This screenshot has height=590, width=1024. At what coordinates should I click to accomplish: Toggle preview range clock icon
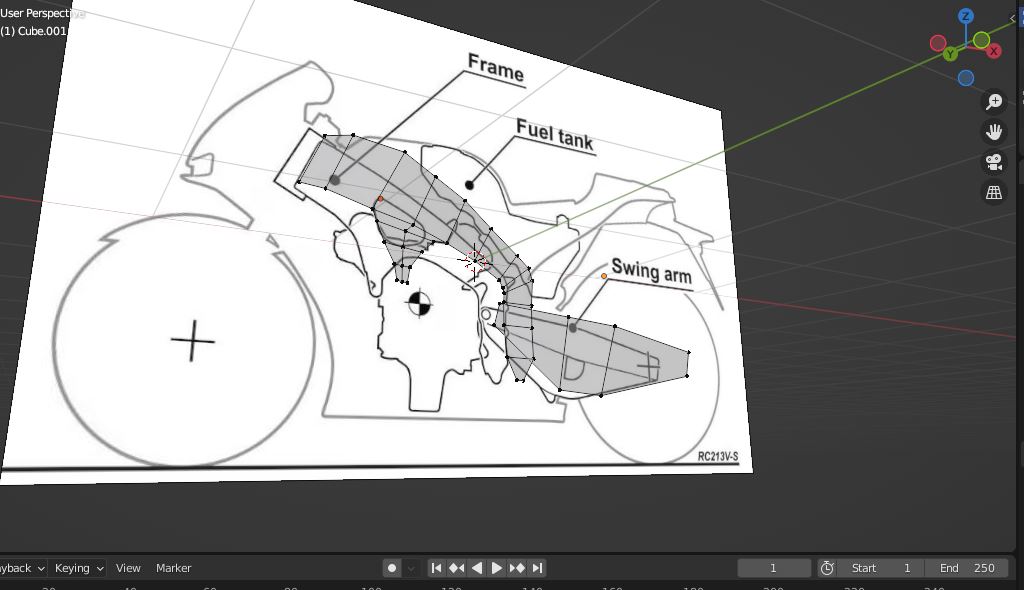[827, 568]
